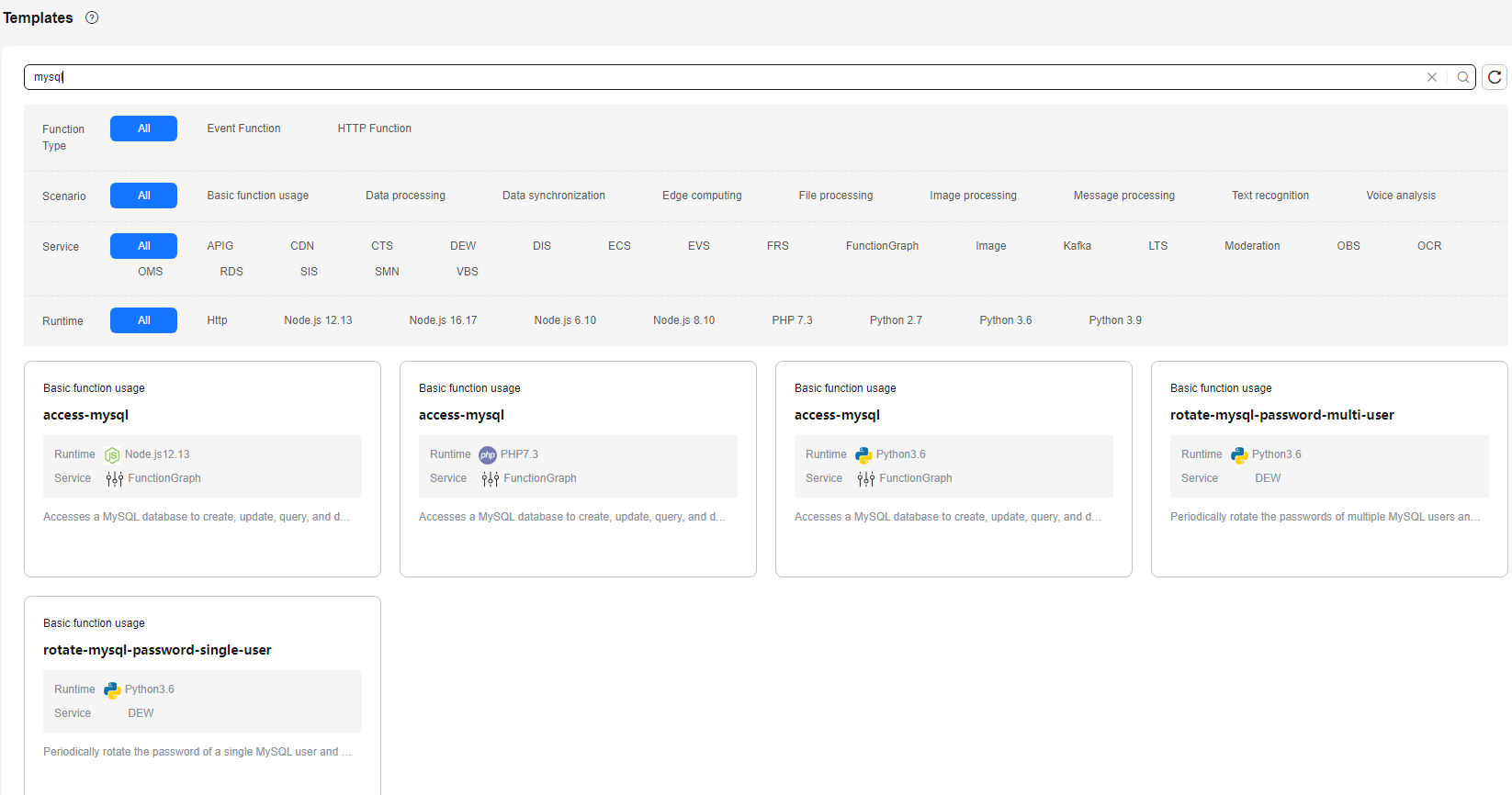This screenshot has height=795, width=1512.
Task: Filter services by Moderation
Action: click(x=1252, y=246)
